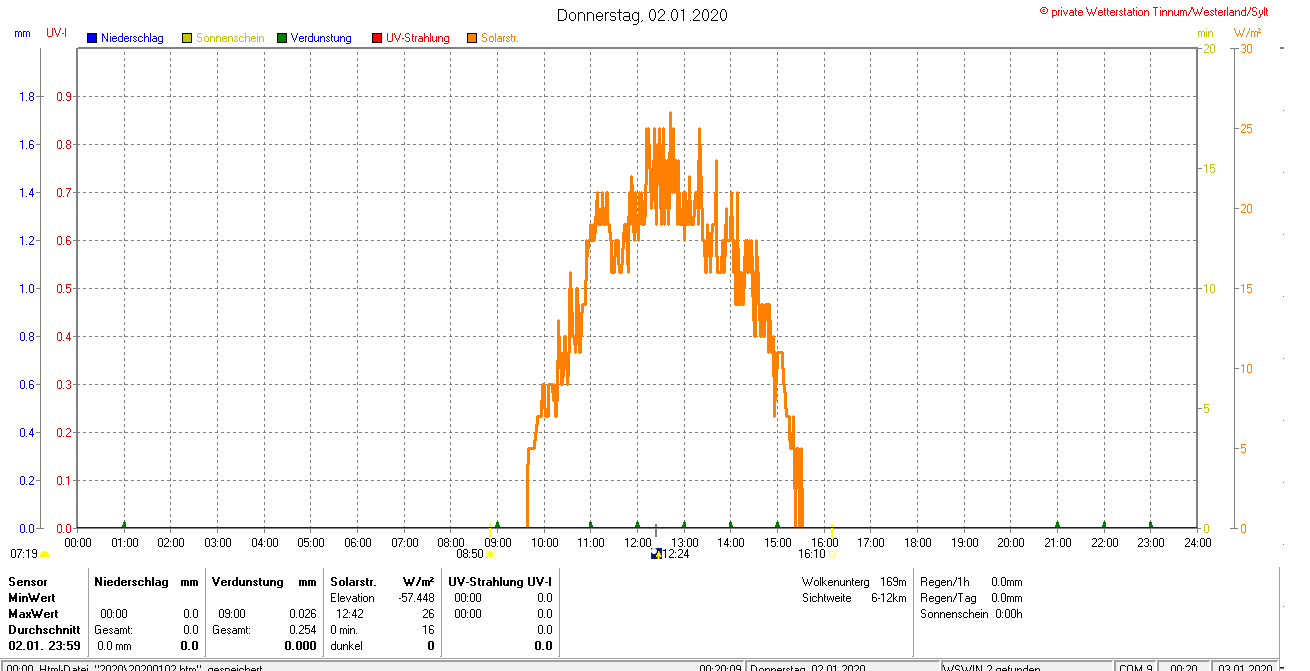Click the yellow Sonnenschein legend color square
Screen dimensions: 1310x671
[187, 38]
